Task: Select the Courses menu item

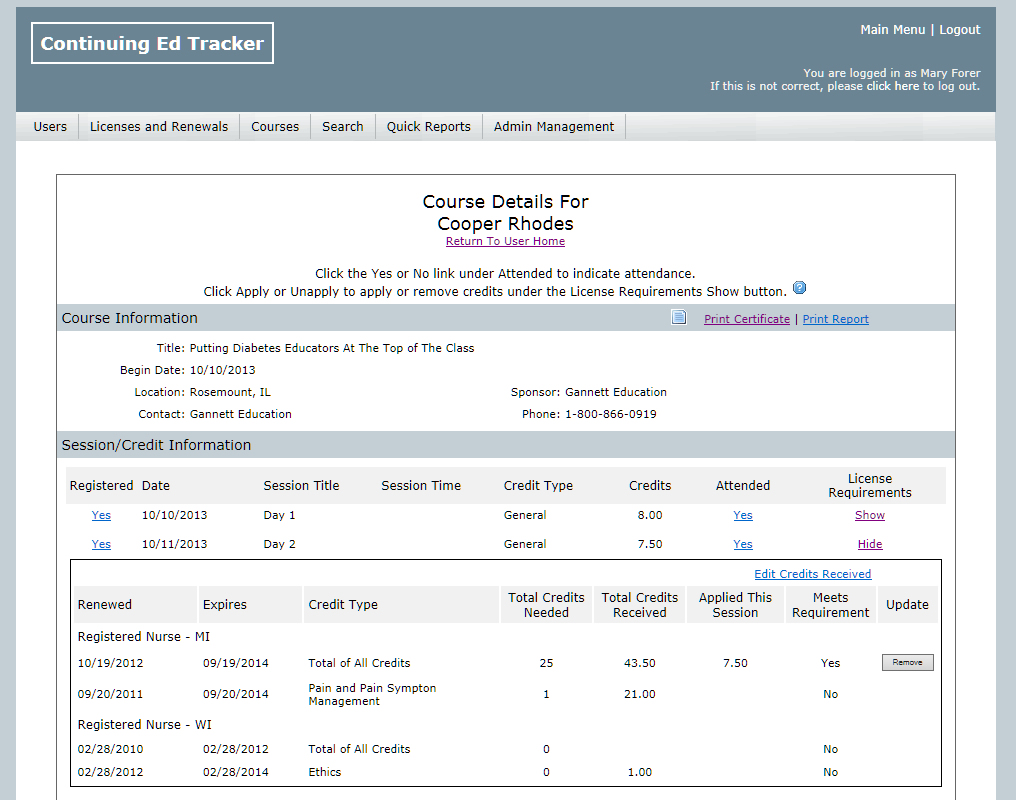Action: click(x=275, y=127)
